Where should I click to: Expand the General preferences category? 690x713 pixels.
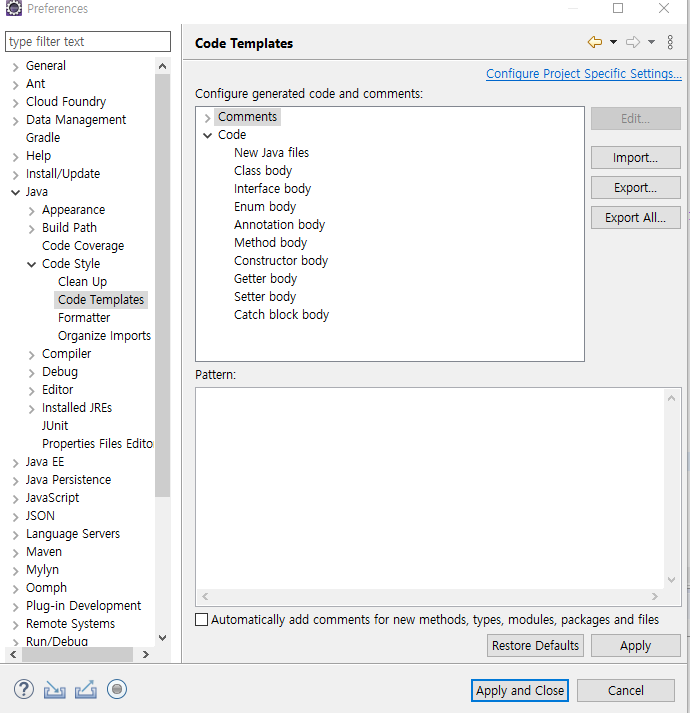[15, 67]
